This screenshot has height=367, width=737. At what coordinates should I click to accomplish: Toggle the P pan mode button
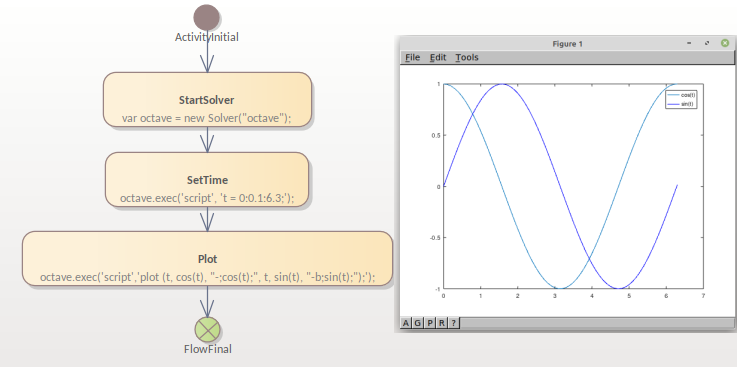tap(430, 323)
